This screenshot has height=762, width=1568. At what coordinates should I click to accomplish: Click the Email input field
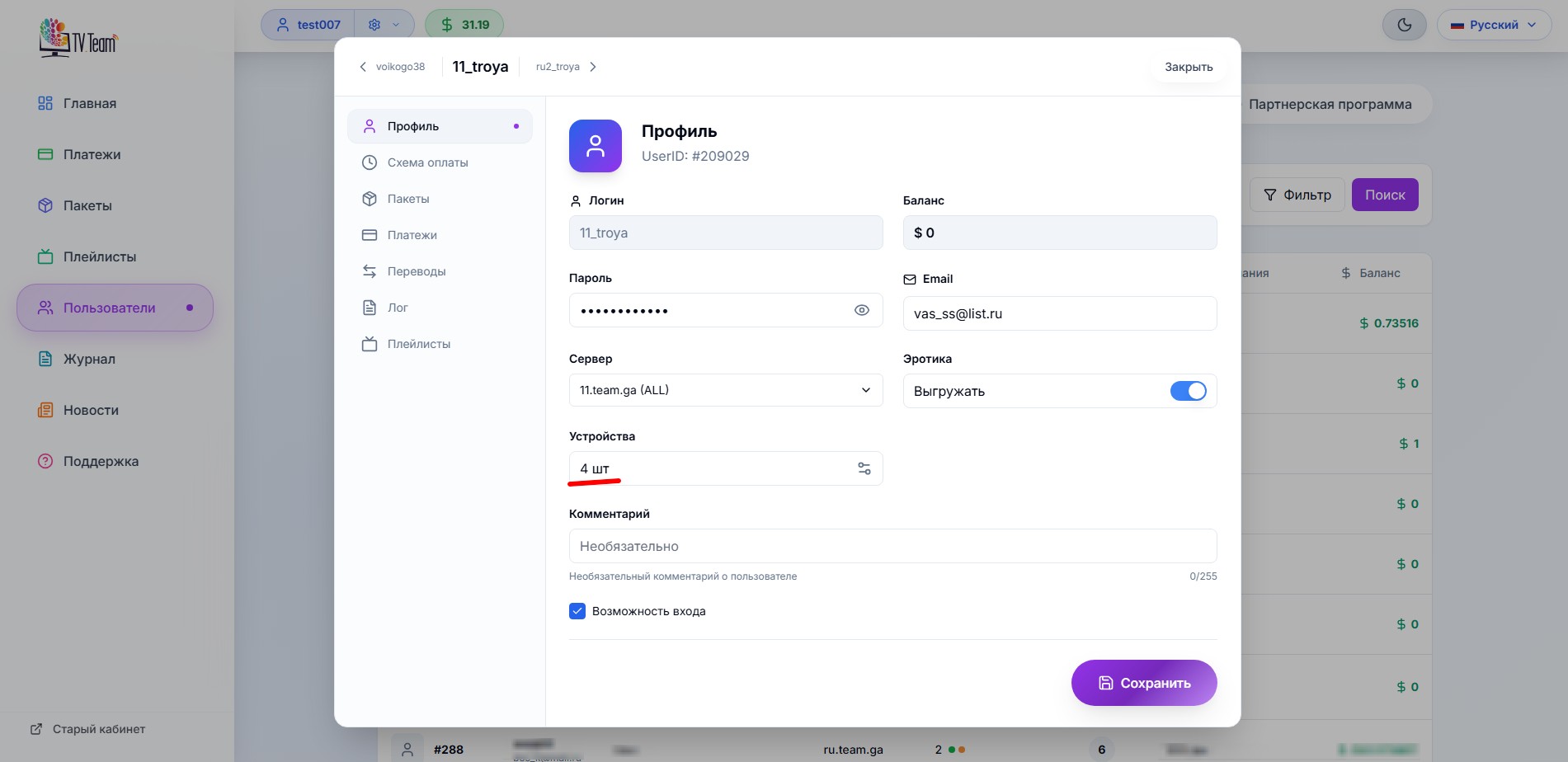tap(1059, 313)
